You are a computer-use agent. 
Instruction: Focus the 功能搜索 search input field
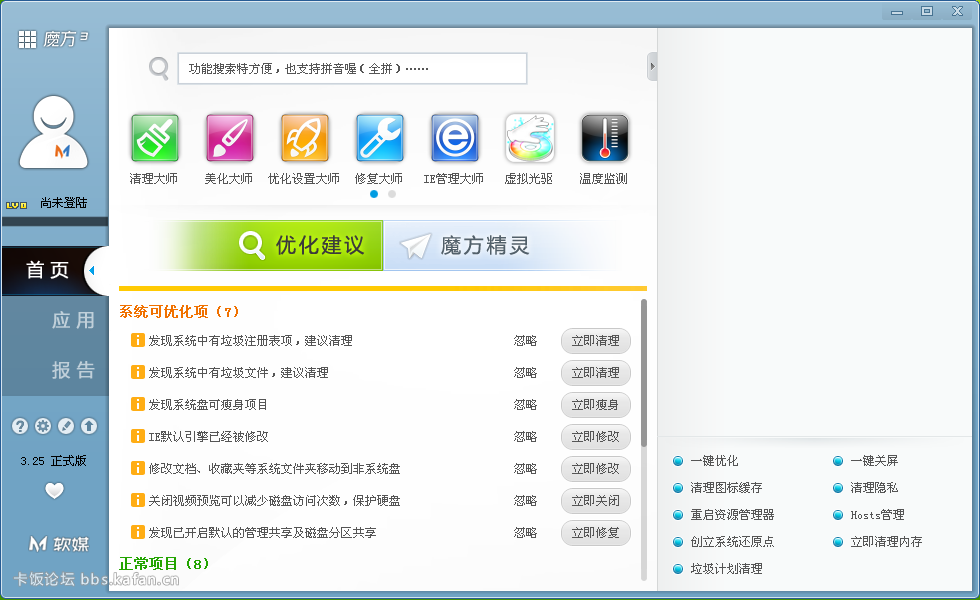352,69
